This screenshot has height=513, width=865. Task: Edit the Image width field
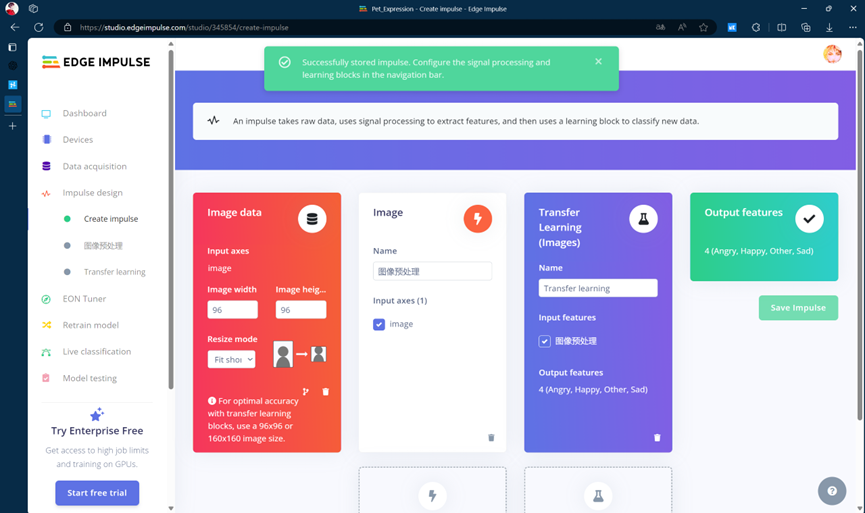[x=232, y=309]
